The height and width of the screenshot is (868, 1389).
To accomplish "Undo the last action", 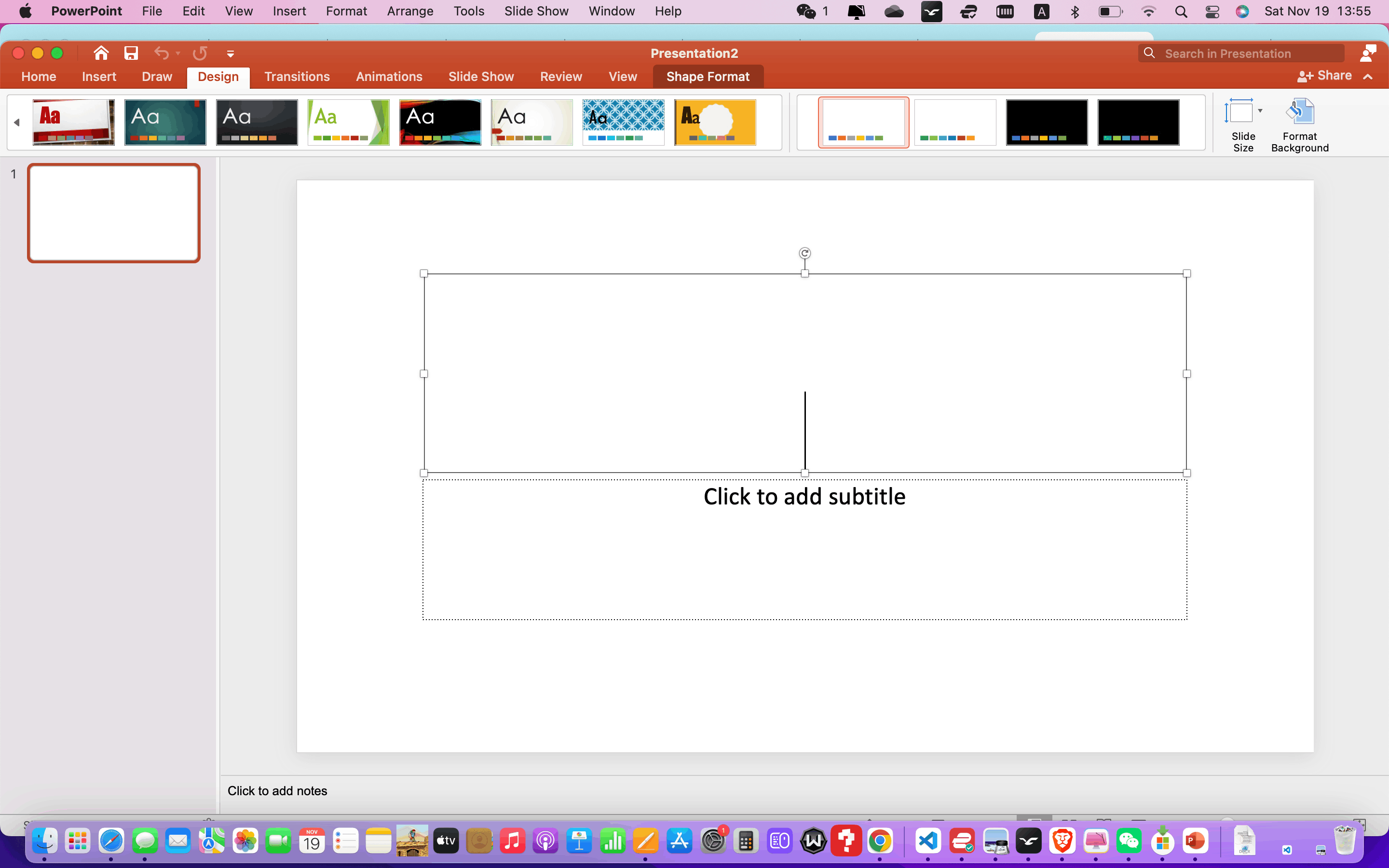I will point(161,54).
